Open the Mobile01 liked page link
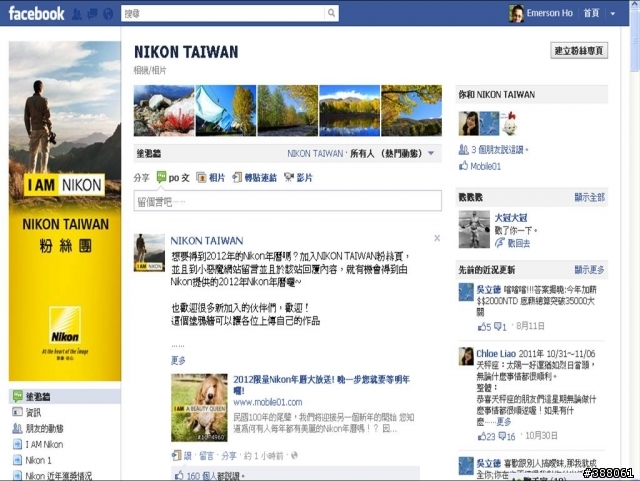 pos(485,166)
